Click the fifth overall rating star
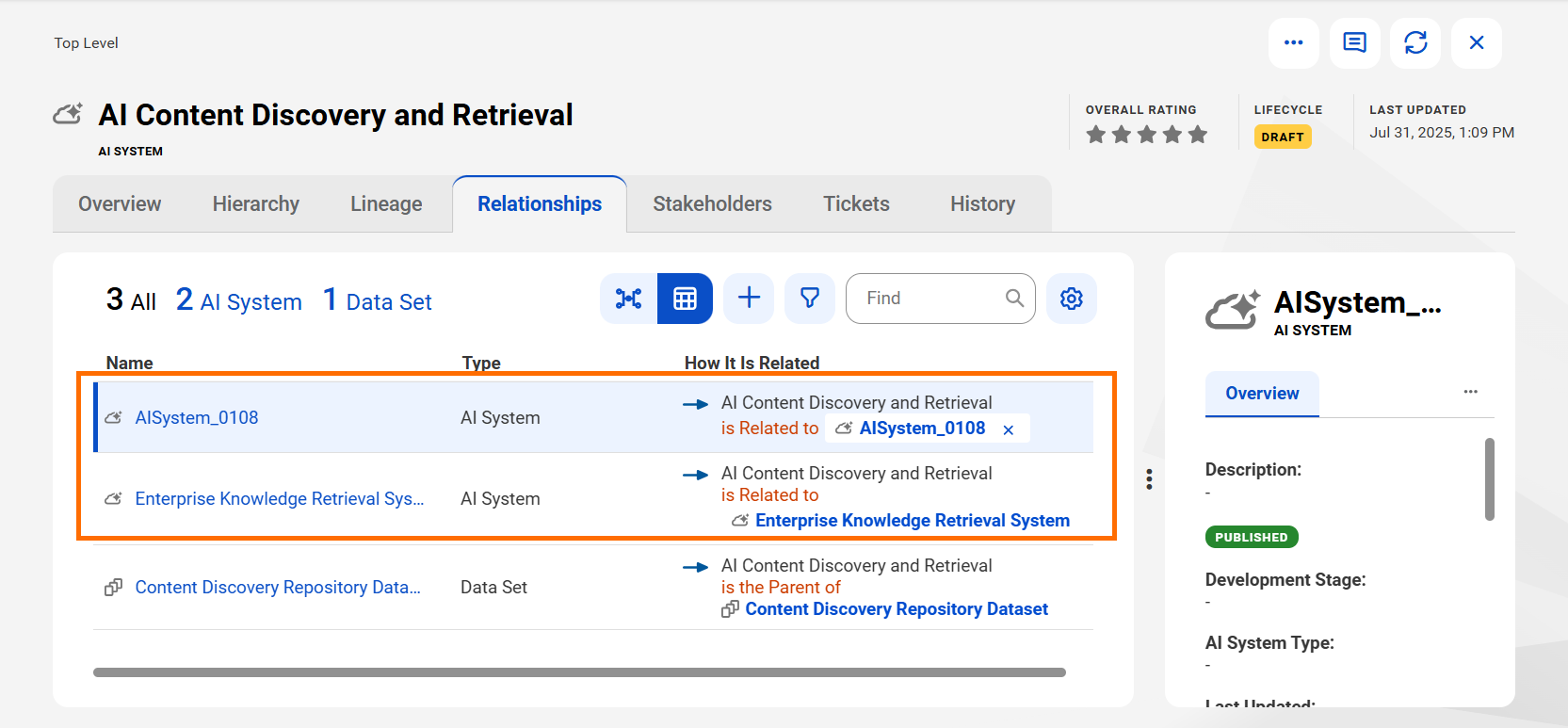Viewport: 1568px width, 728px height. (1198, 135)
